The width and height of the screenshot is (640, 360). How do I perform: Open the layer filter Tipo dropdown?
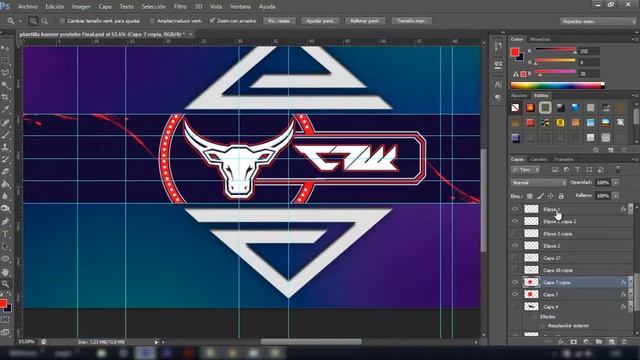525,169
